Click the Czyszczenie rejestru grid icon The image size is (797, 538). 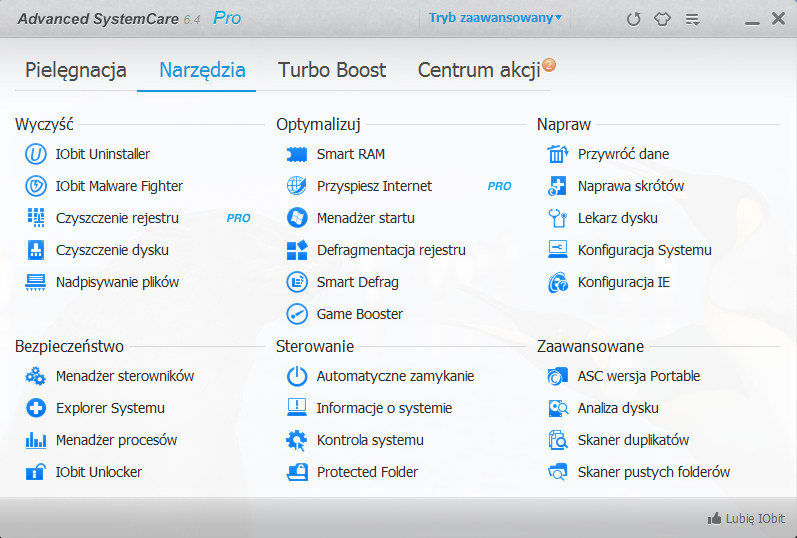click(36, 218)
